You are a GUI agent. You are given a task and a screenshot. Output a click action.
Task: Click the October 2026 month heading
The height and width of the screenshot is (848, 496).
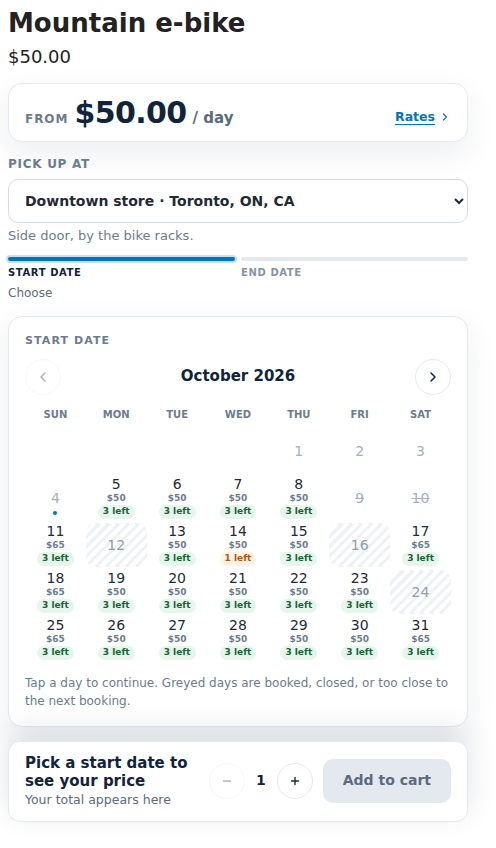238,375
